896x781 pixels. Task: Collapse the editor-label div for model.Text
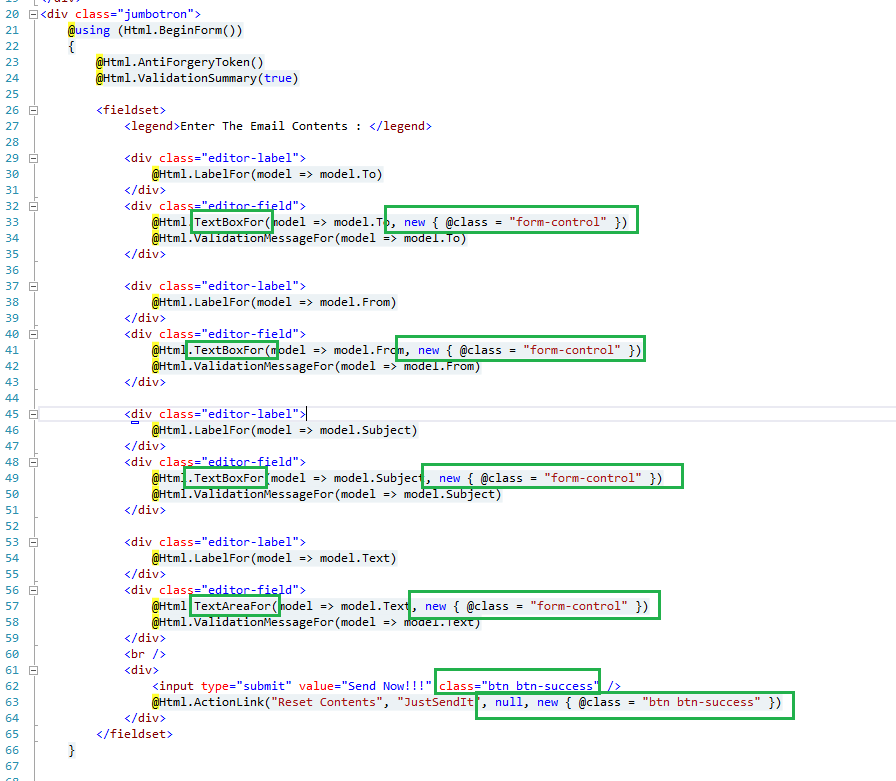[x=33, y=542]
